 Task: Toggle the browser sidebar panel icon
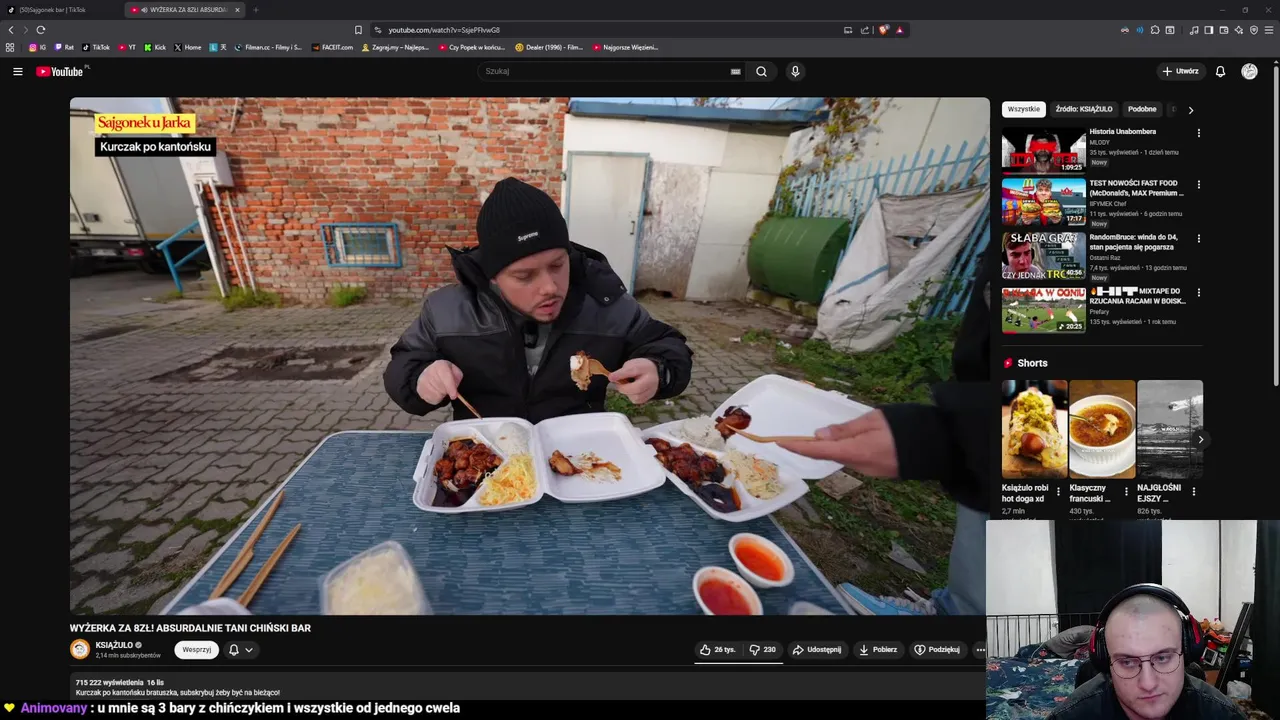click(1208, 30)
